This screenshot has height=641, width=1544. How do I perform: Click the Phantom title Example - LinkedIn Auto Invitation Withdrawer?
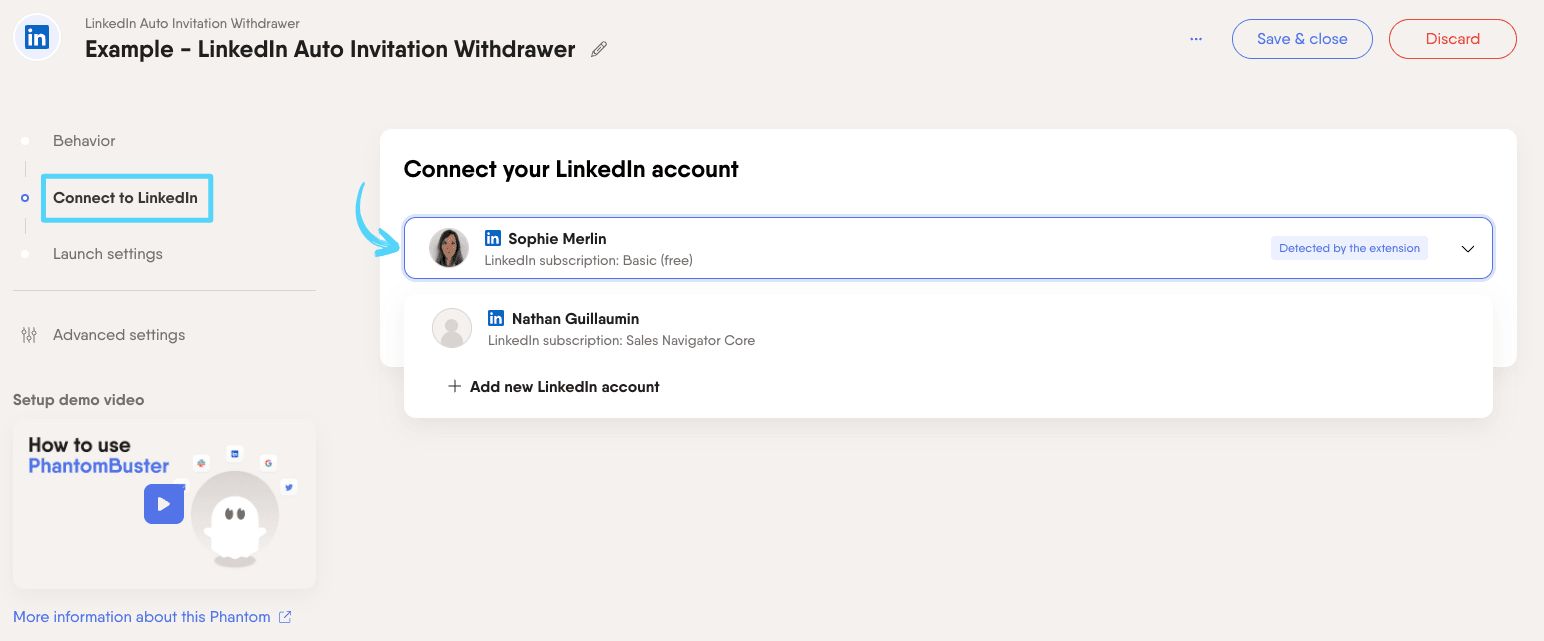(x=330, y=49)
